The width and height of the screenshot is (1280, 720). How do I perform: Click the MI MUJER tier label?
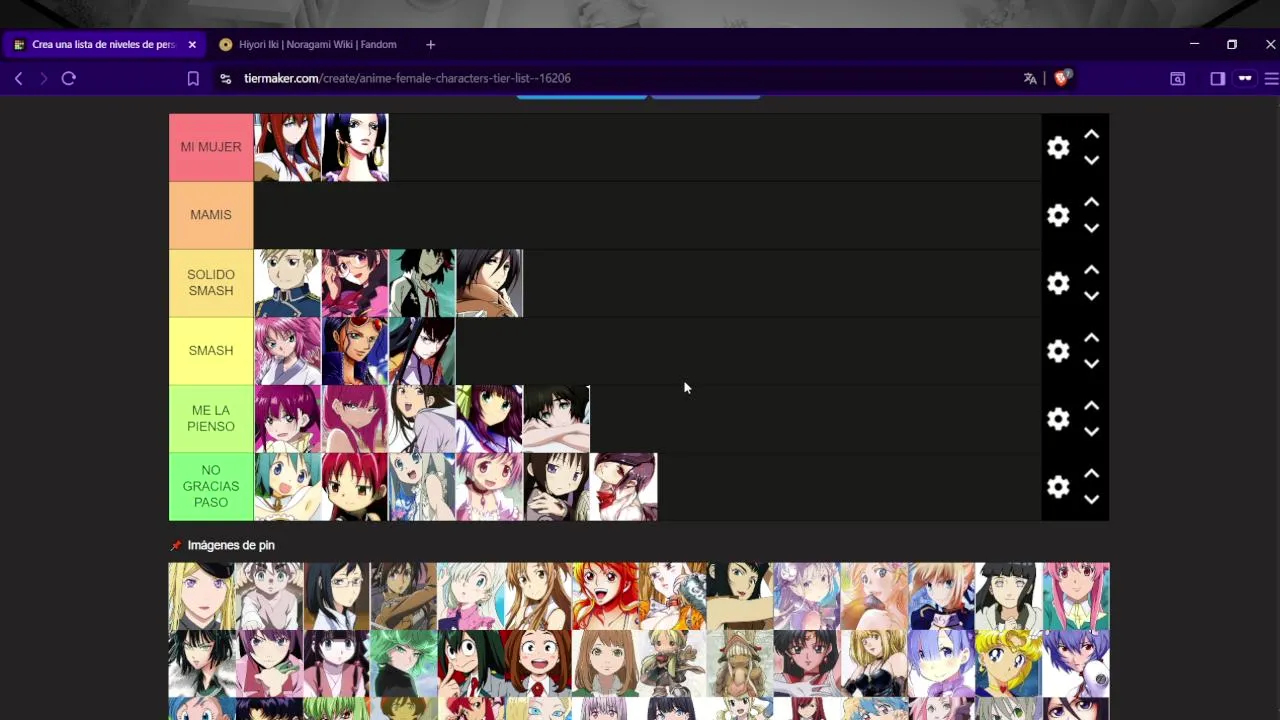(211, 147)
